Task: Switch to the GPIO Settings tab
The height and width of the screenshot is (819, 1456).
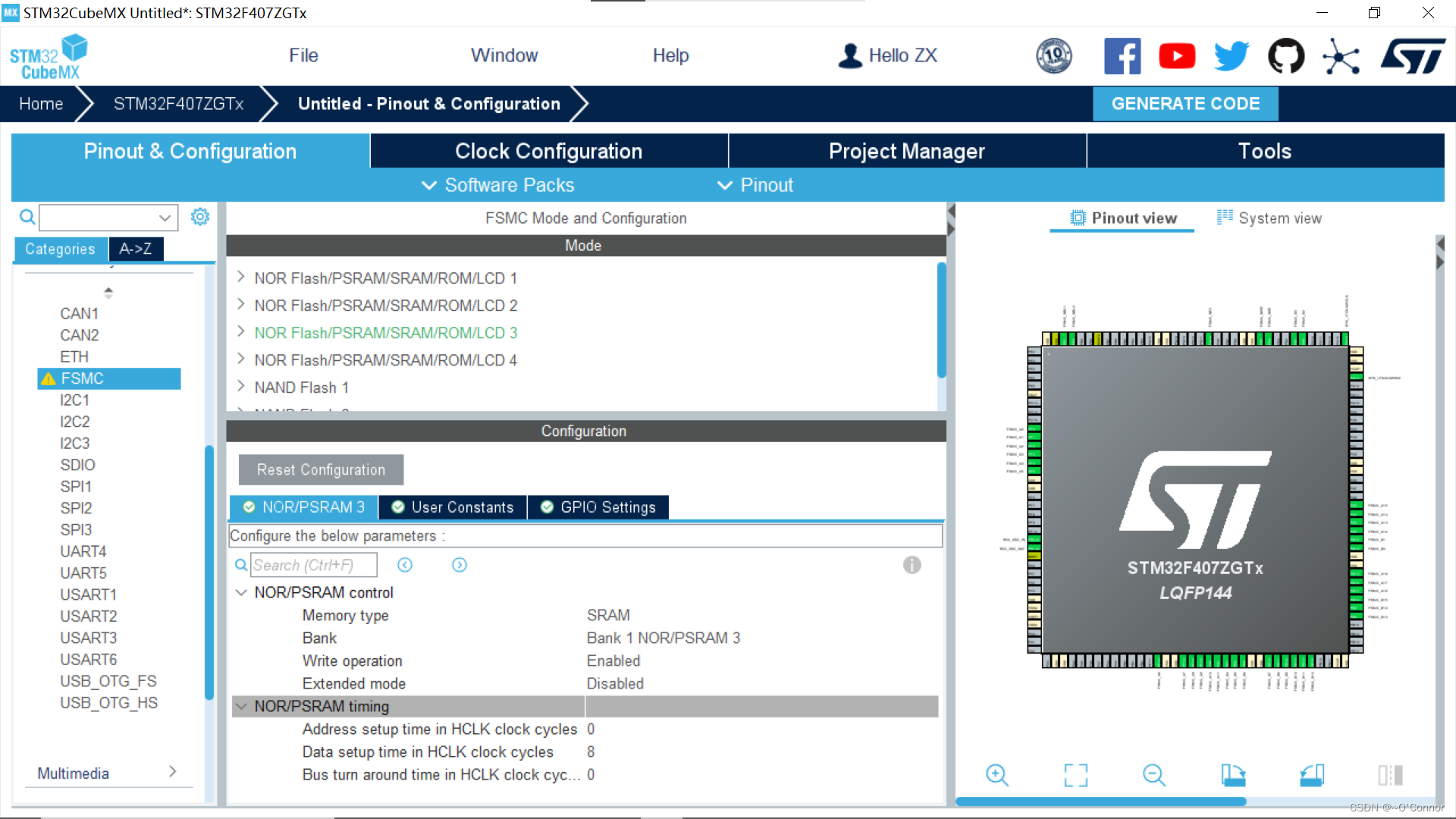Action: (x=598, y=507)
